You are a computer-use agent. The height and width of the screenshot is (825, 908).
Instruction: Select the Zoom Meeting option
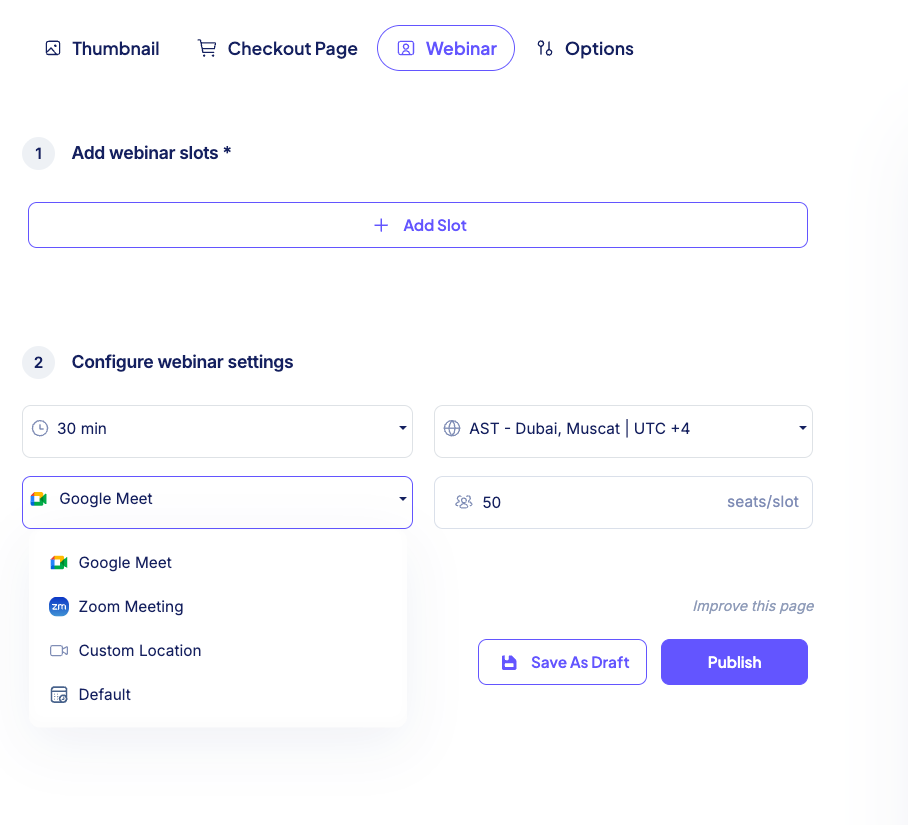[130, 606]
